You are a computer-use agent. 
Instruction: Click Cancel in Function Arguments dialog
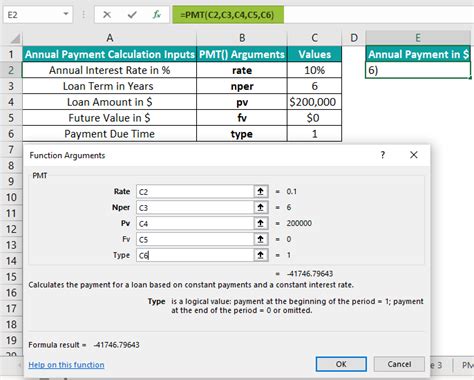point(399,364)
